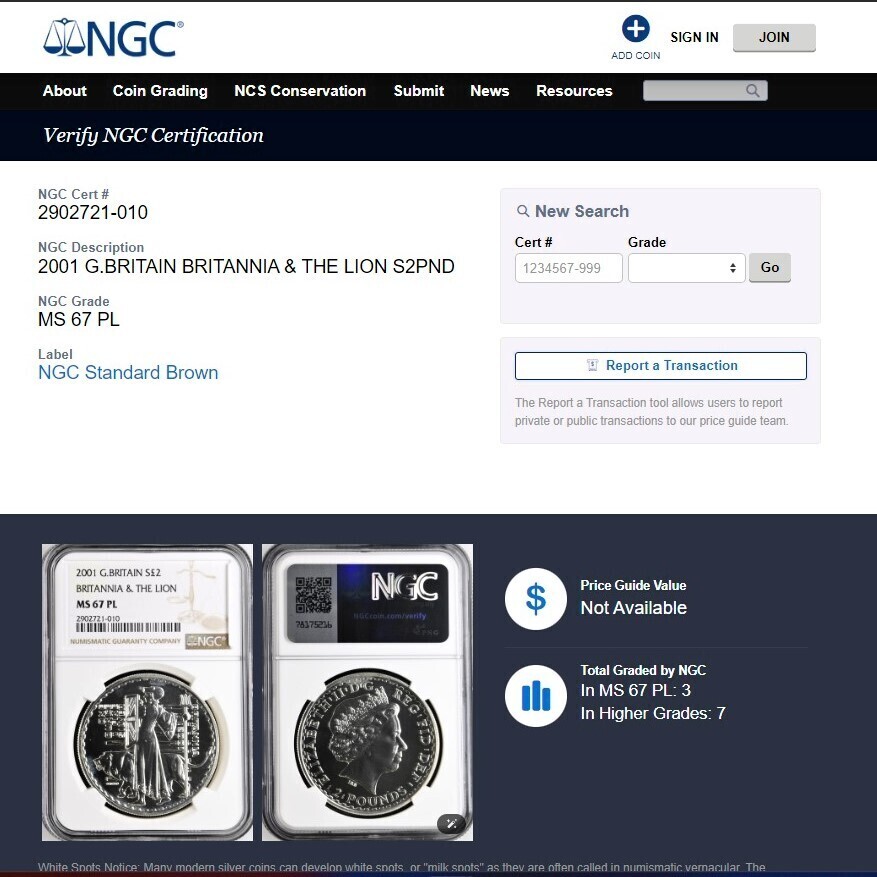Open the NGC Standard Brown label link
Image resolution: width=877 pixels, height=877 pixels.
[128, 373]
